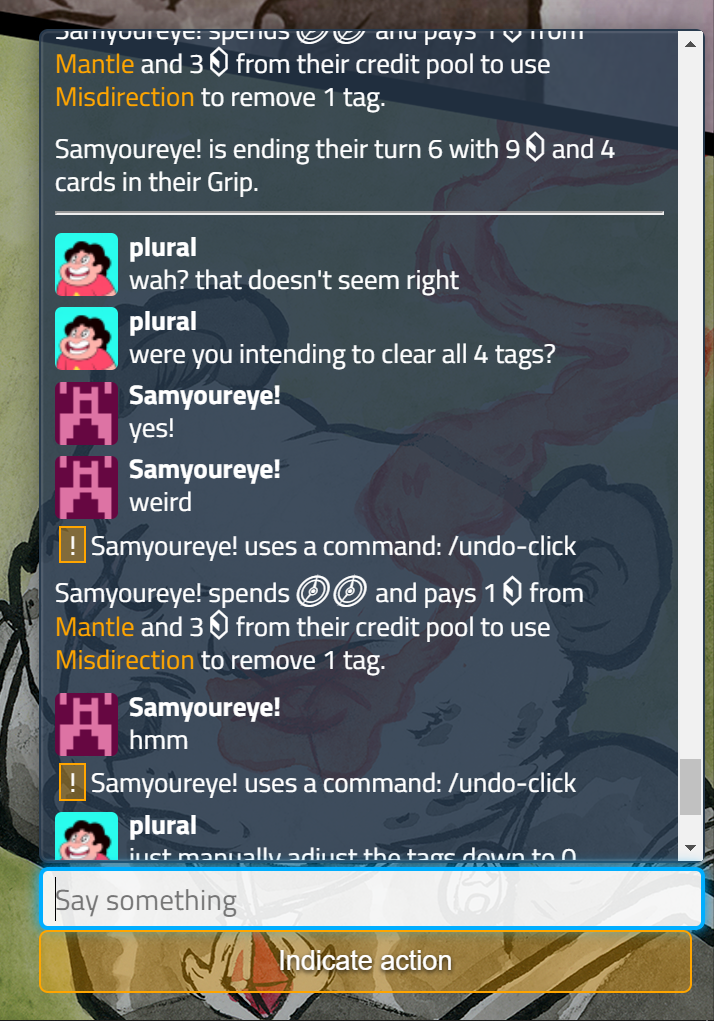The width and height of the screenshot is (714, 1021).
Task: Click the chat scrollbar up arrow
Action: pyautogui.click(x=691, y=44)
